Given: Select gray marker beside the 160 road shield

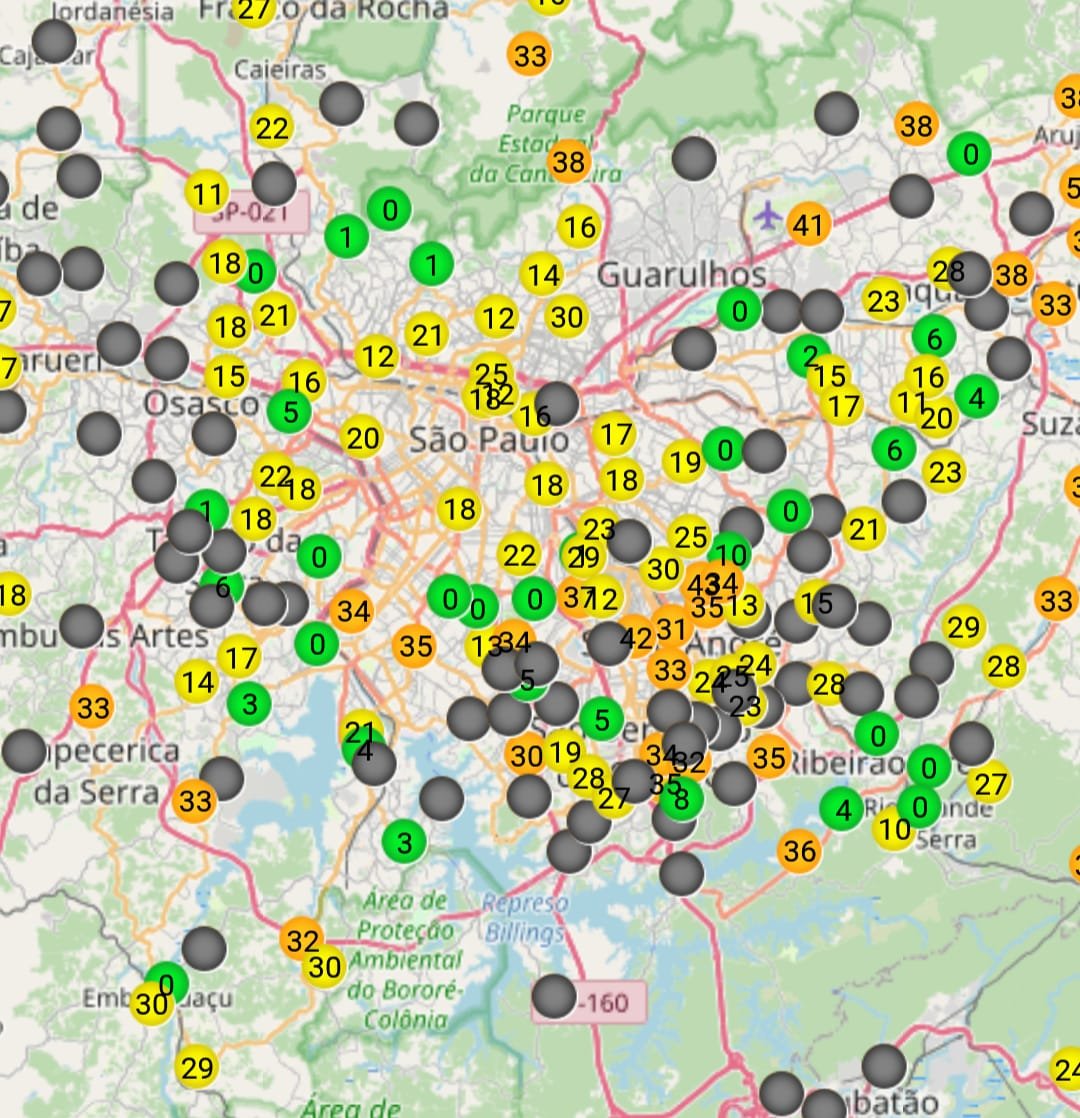Looking at the screenshot, I should point(554,996).
